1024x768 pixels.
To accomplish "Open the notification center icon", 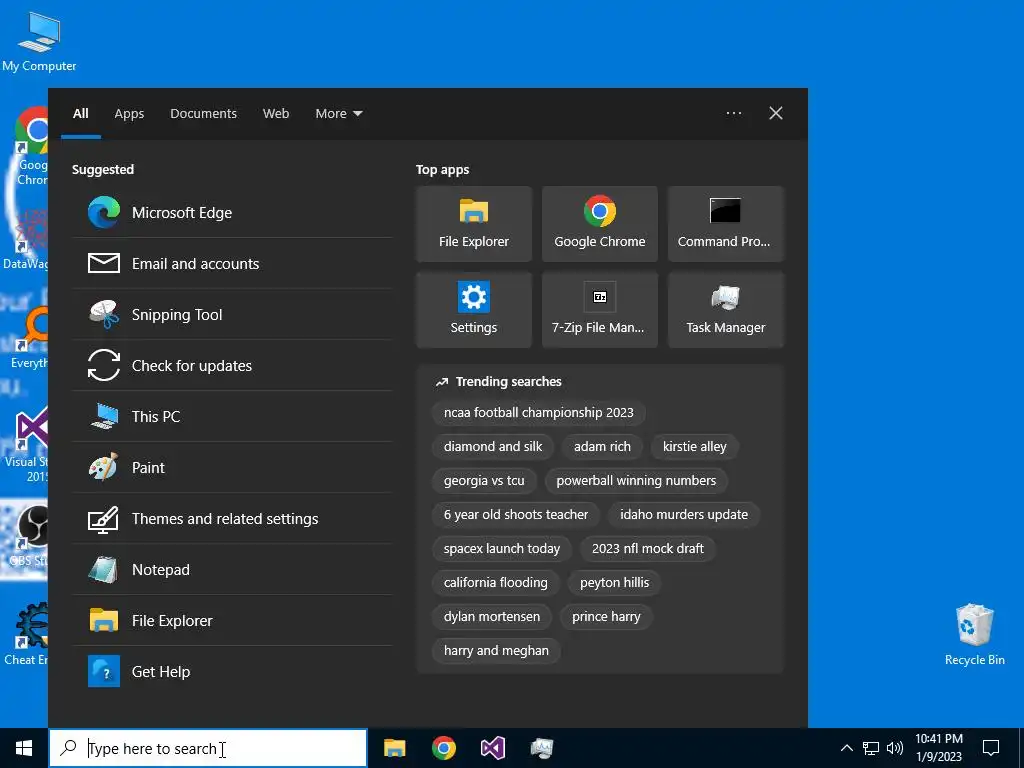I will (x=991, y=748).
